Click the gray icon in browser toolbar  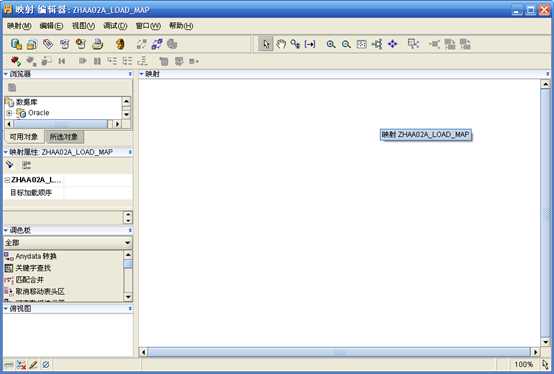[x=12, y=88]
